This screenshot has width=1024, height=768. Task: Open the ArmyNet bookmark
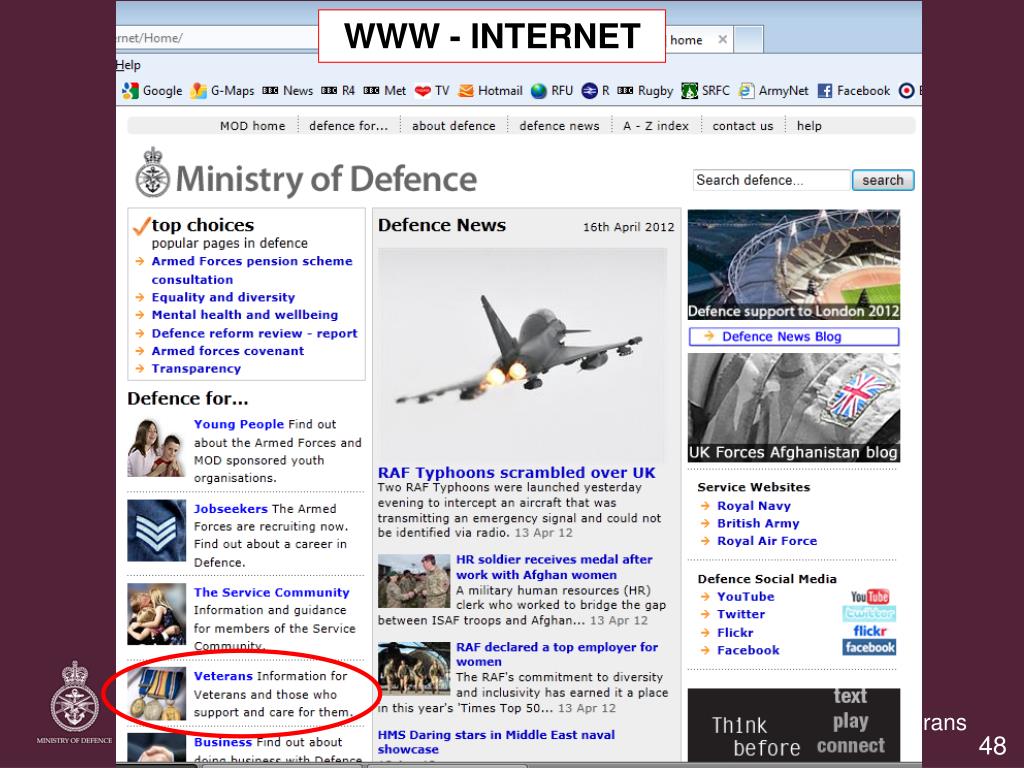(774, 91)
